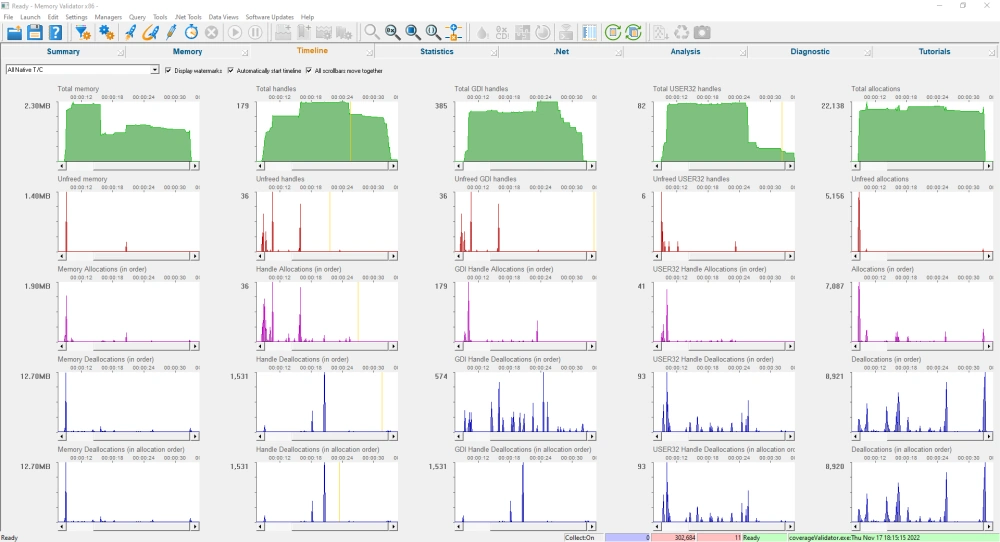Open the settings gears icon
Screen dimensions: 1000x542
pyautogui.click(x=107, y=33)
